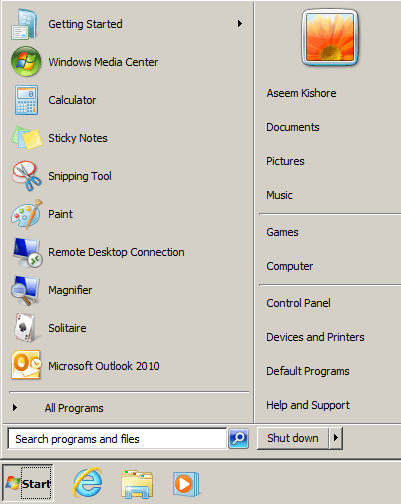This screenshot has height=504, width=401.
Task: Open the Windows Media Center icon
Action: click(x=26, y=62)
